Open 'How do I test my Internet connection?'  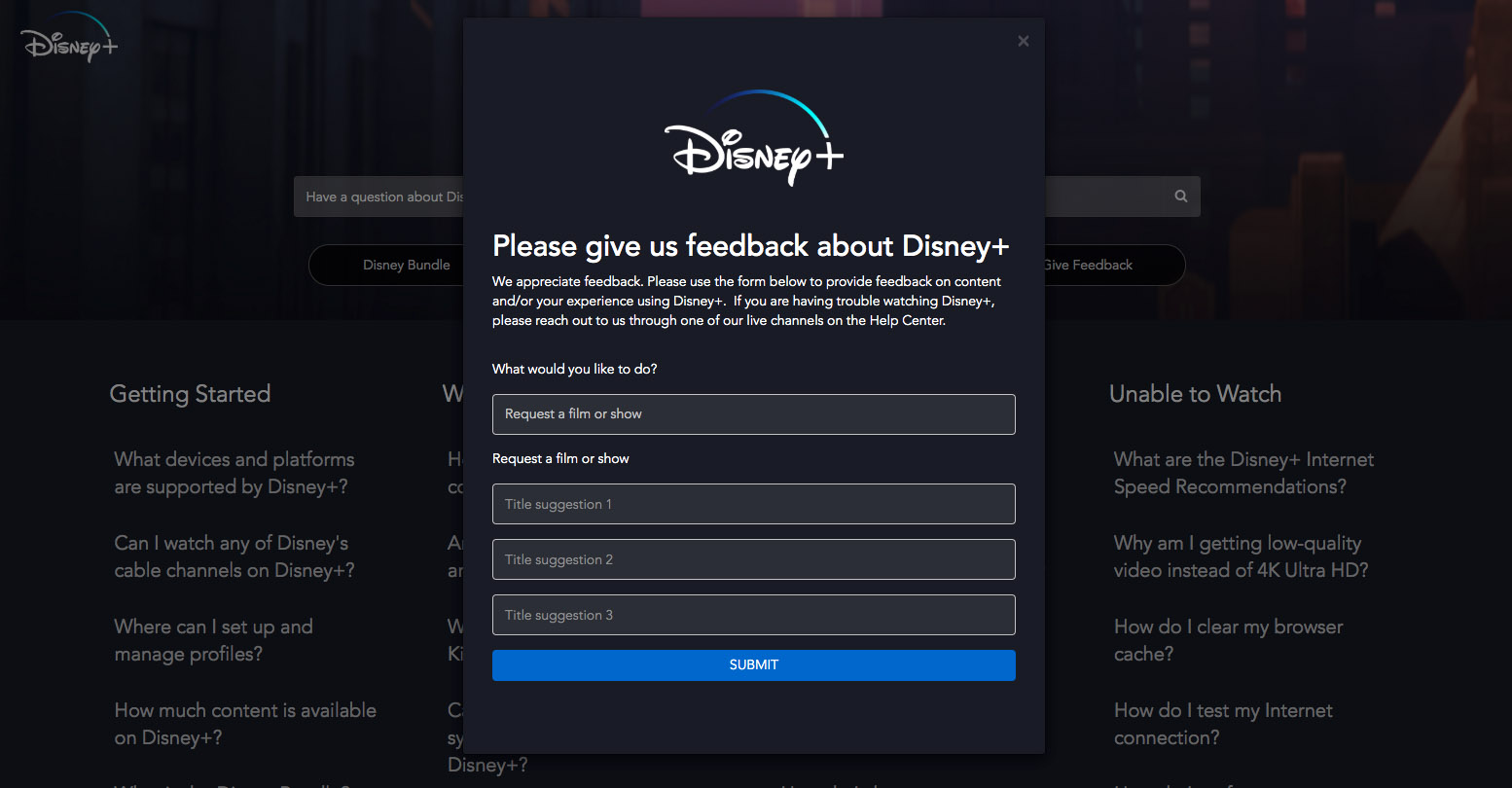[1223, 724]
